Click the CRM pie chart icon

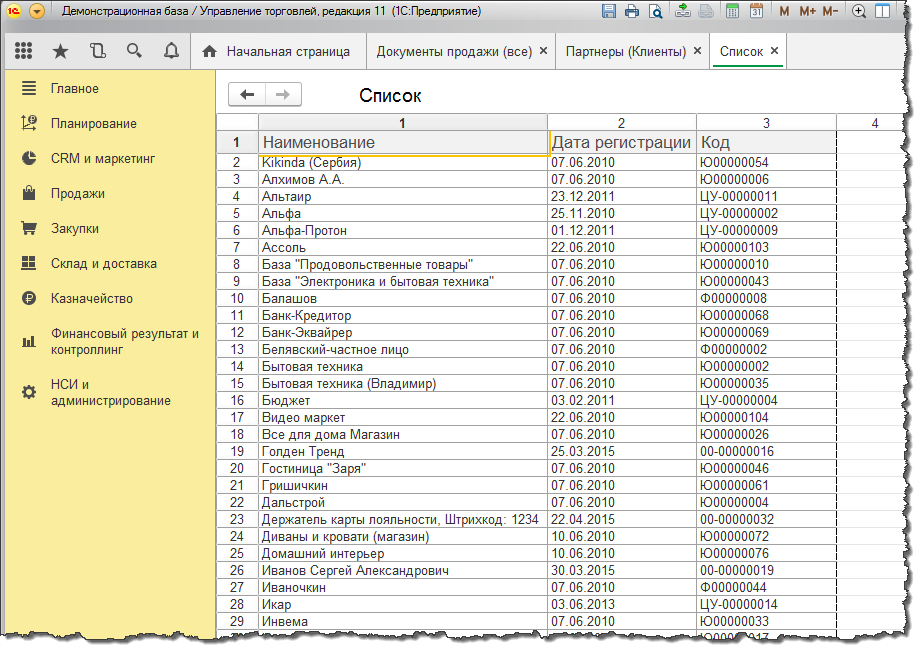[29, 158]
